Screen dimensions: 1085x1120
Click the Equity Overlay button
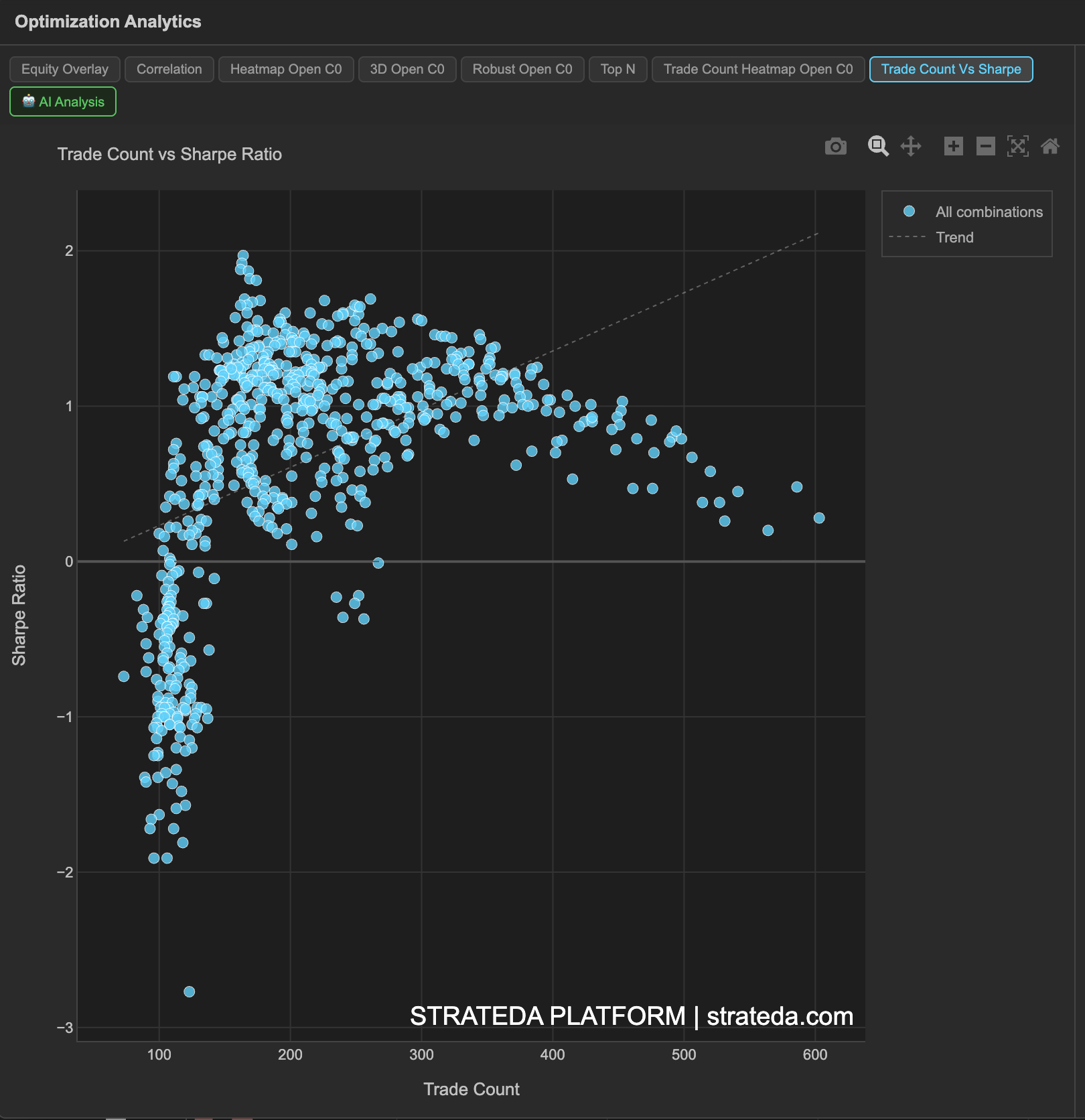(64, 69)
